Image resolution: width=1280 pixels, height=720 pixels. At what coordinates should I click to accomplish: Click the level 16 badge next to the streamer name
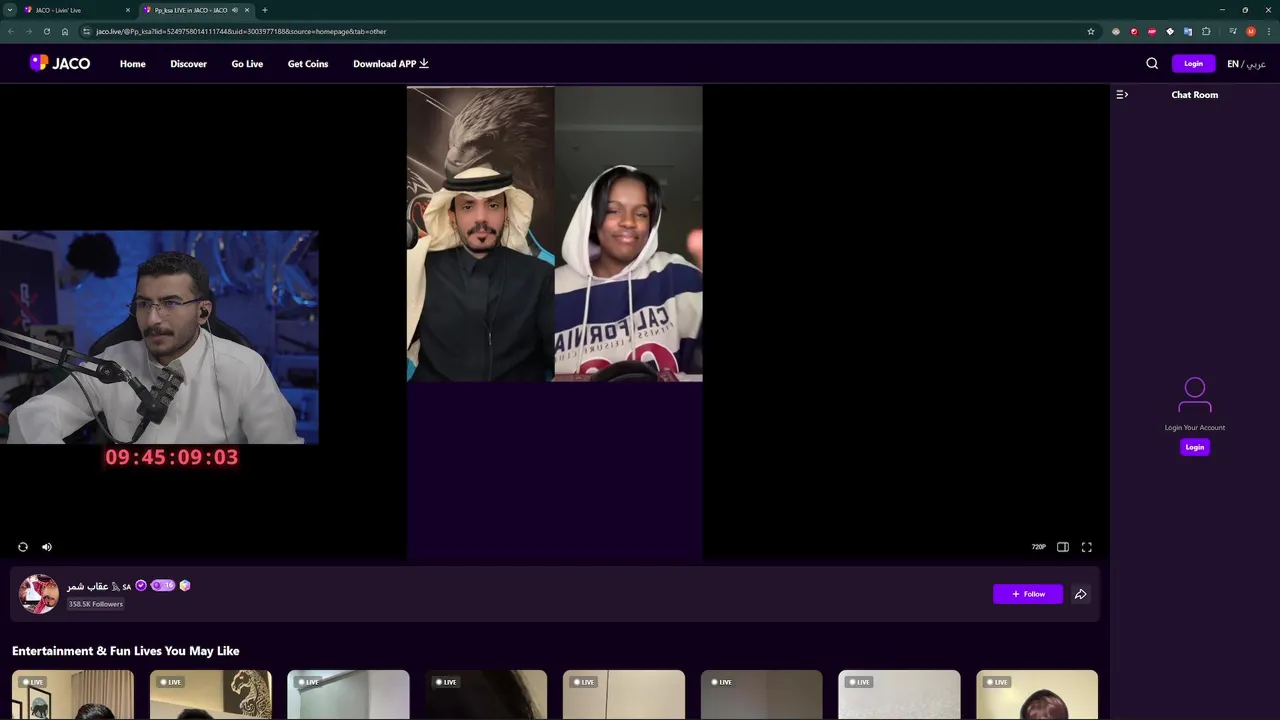pos(163,586)
